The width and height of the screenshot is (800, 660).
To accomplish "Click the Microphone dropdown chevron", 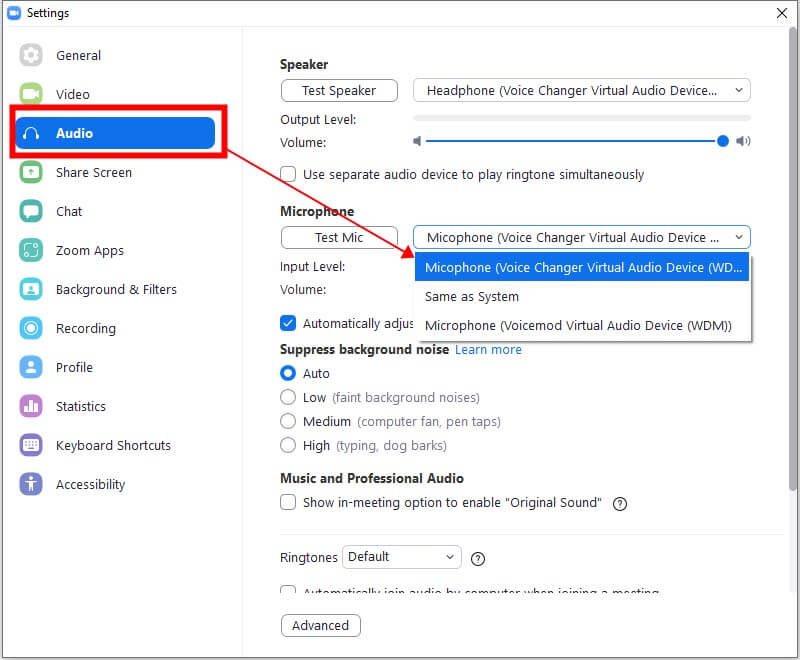I will click(x=738, y=237).
